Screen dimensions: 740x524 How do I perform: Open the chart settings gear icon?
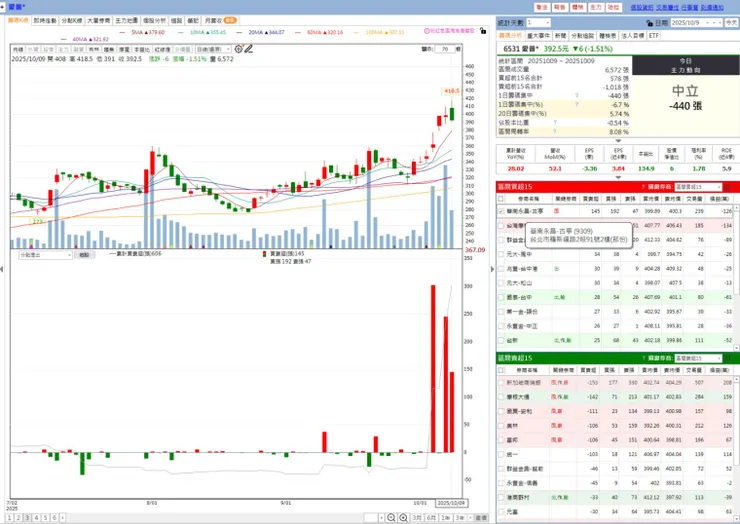tap(238, 49)
